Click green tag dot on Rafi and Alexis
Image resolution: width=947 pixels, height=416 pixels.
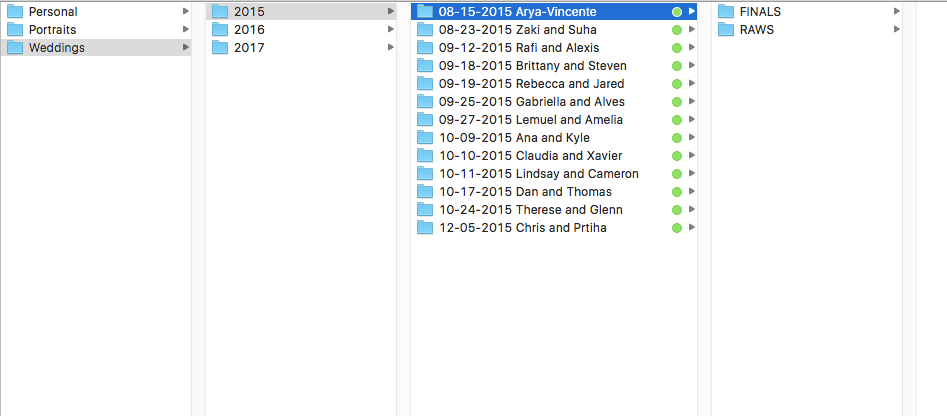(x=676, y=48)
